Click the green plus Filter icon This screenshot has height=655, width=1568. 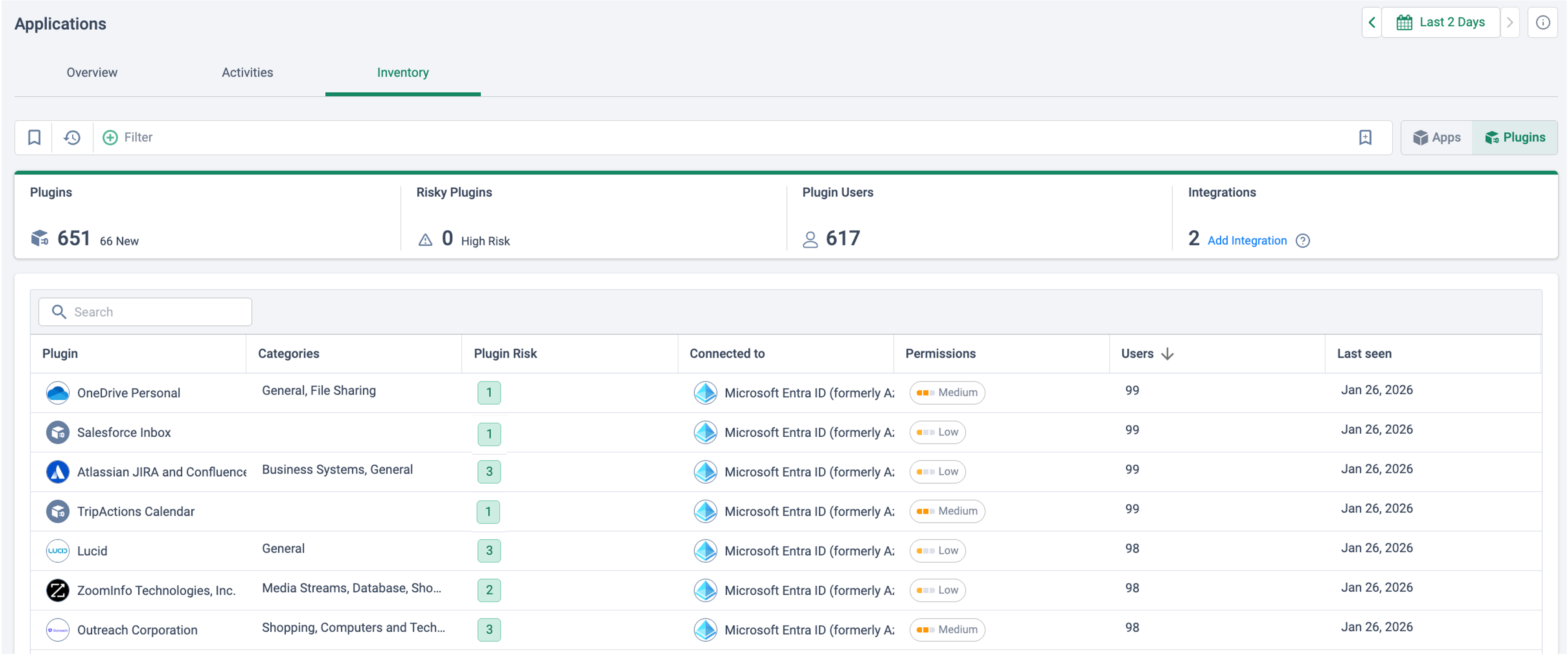[110, 138]
